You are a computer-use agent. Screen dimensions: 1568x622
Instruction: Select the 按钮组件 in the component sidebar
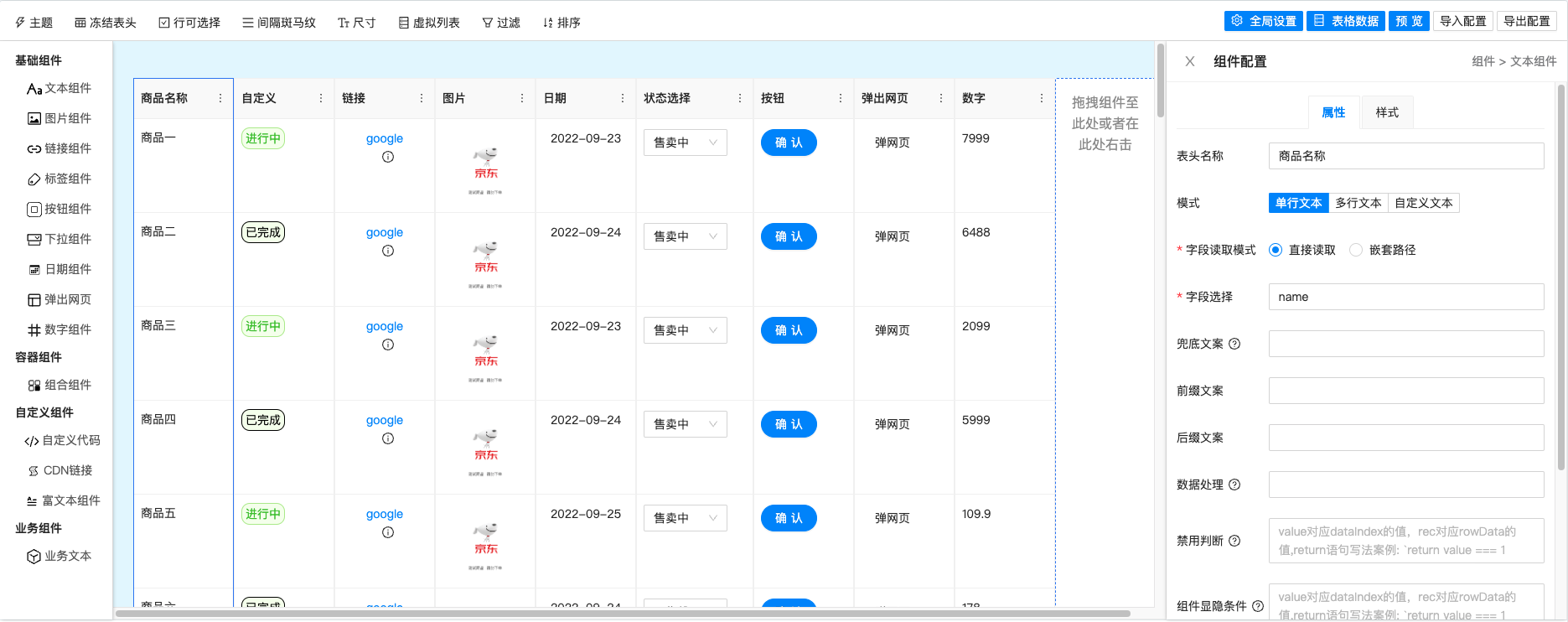click(x=59, y=209)
